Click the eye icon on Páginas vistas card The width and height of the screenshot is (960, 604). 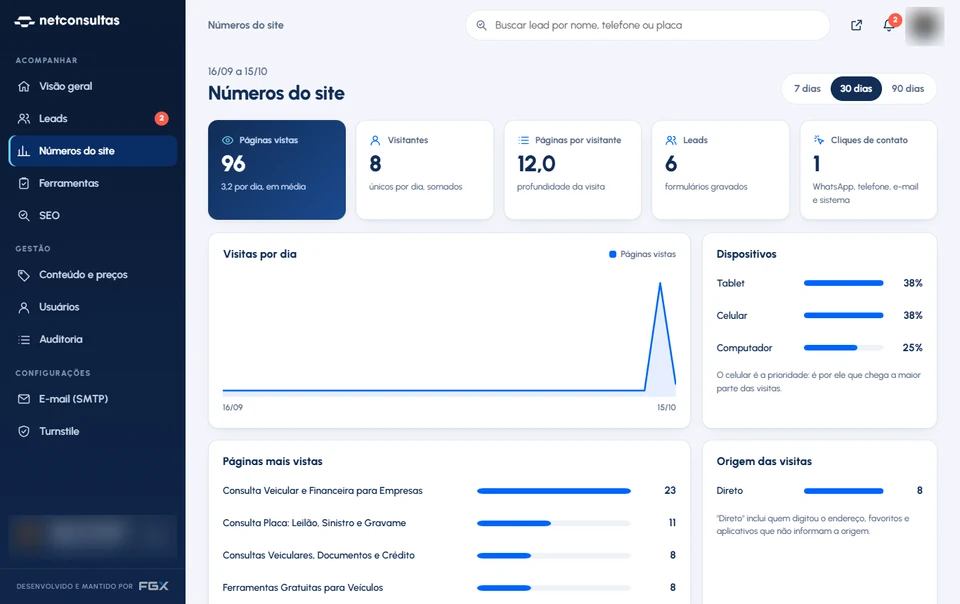click(x=227, y=140)
